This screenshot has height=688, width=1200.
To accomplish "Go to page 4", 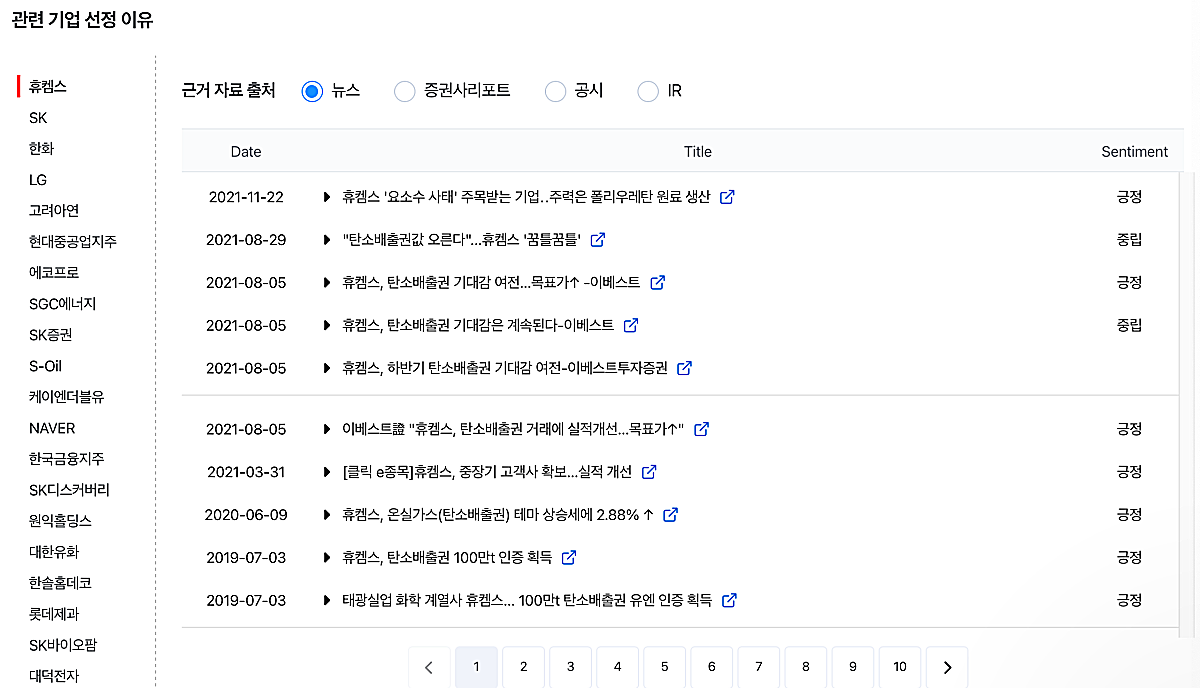I will 617,667.
